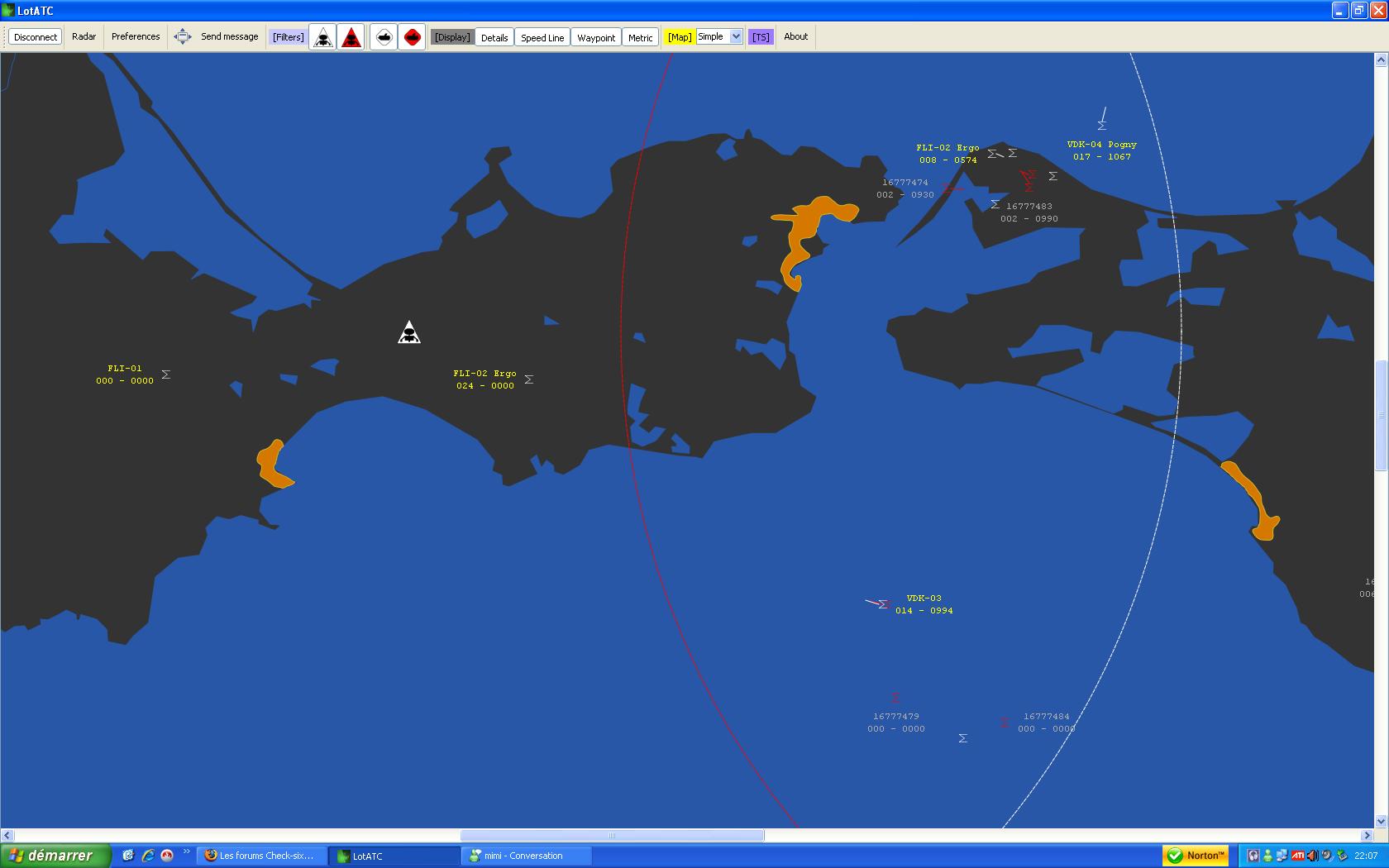Image resolution: width=1389 pixels, height=868 pixels.
Task: Click the Disconnect button
Action: pyautogui.click(x=36, y=37)
